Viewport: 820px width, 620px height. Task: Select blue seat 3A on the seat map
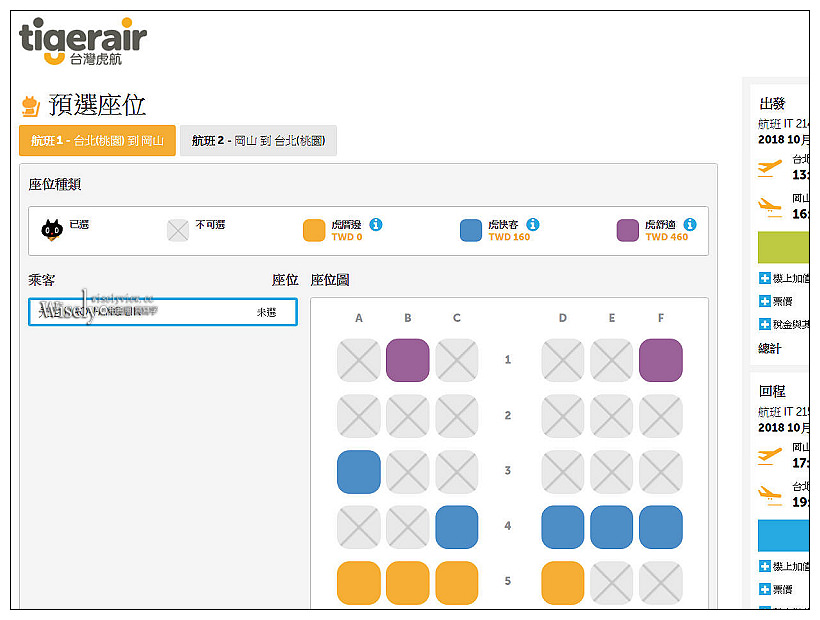pos(359,470)
